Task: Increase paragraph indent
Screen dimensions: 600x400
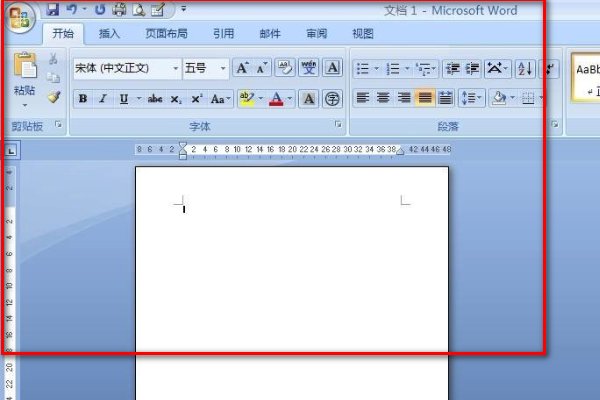Action: click(x=472, y=69)
